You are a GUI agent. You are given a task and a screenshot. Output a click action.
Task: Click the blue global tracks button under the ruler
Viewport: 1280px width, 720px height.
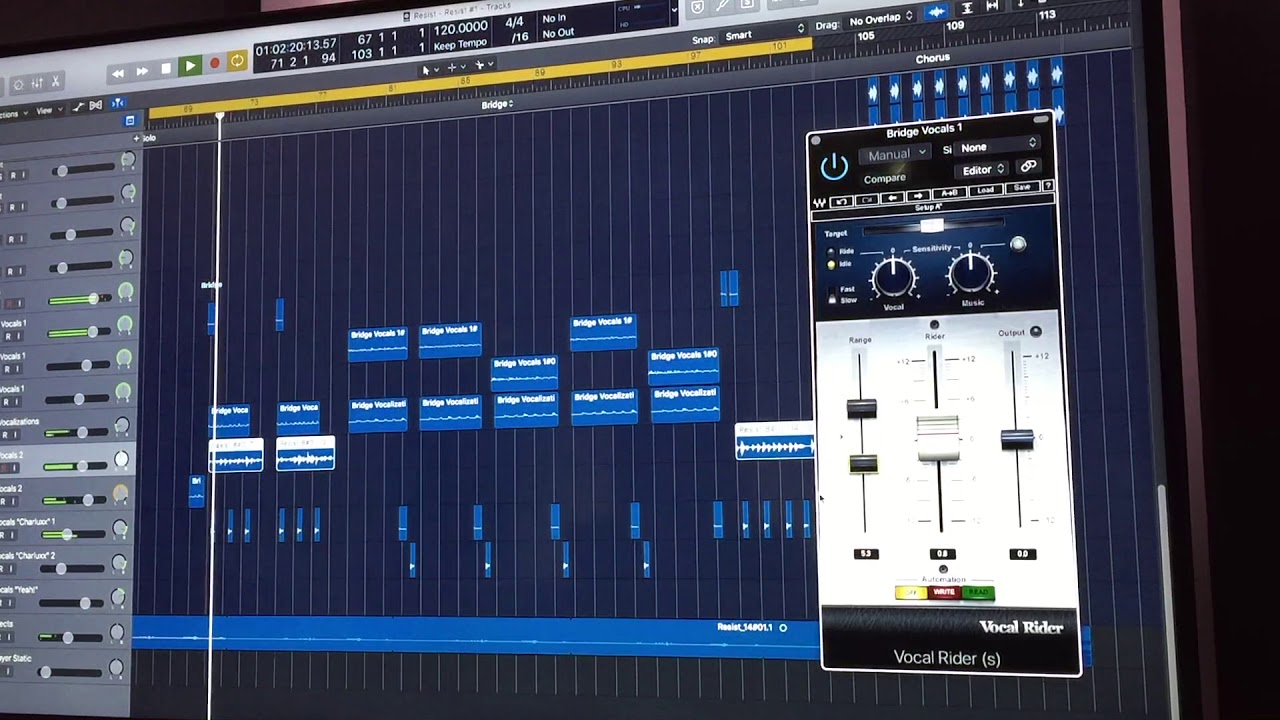click(x=130, y=120)
